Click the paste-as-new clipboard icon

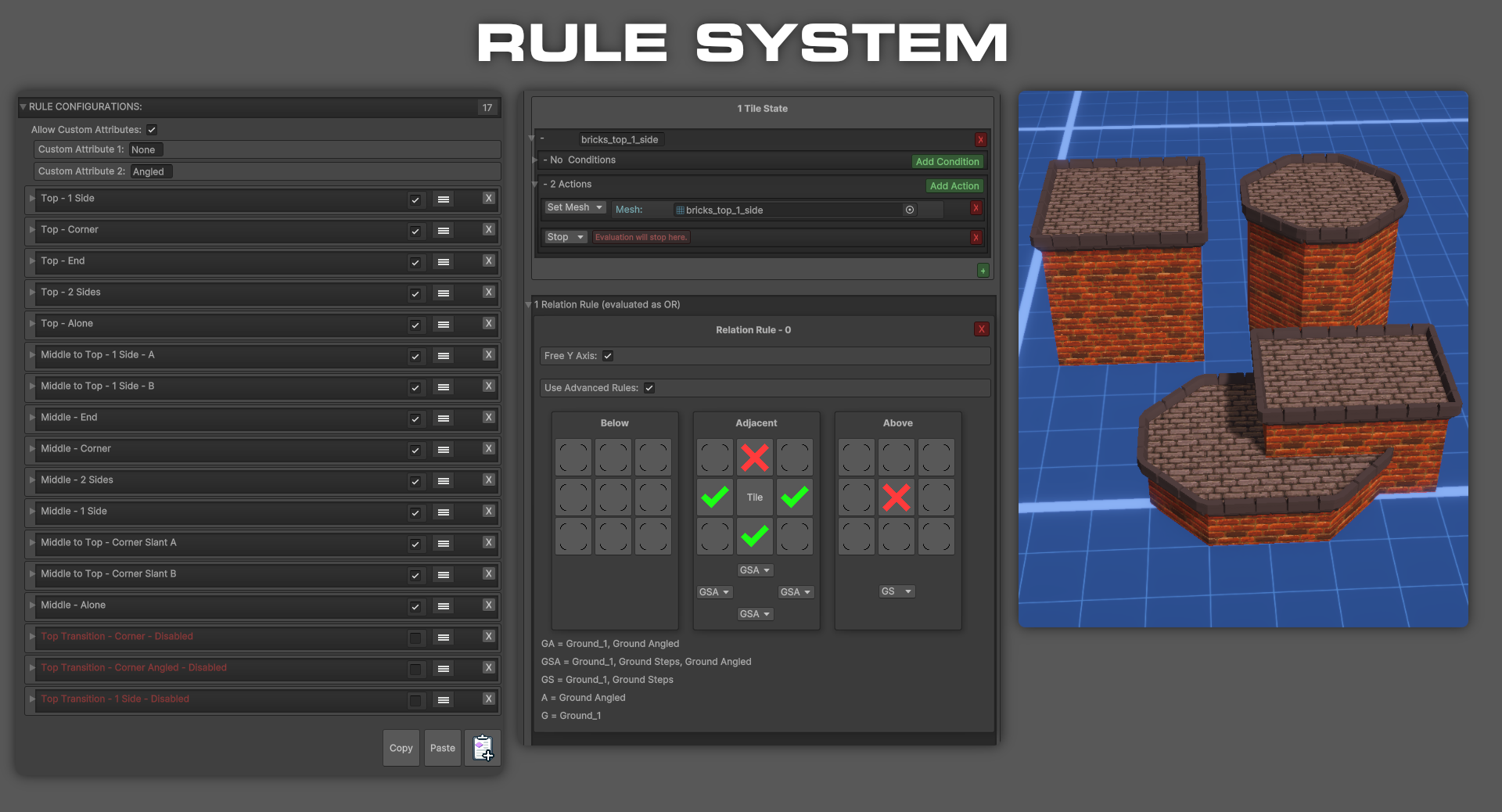click(483, 748)
